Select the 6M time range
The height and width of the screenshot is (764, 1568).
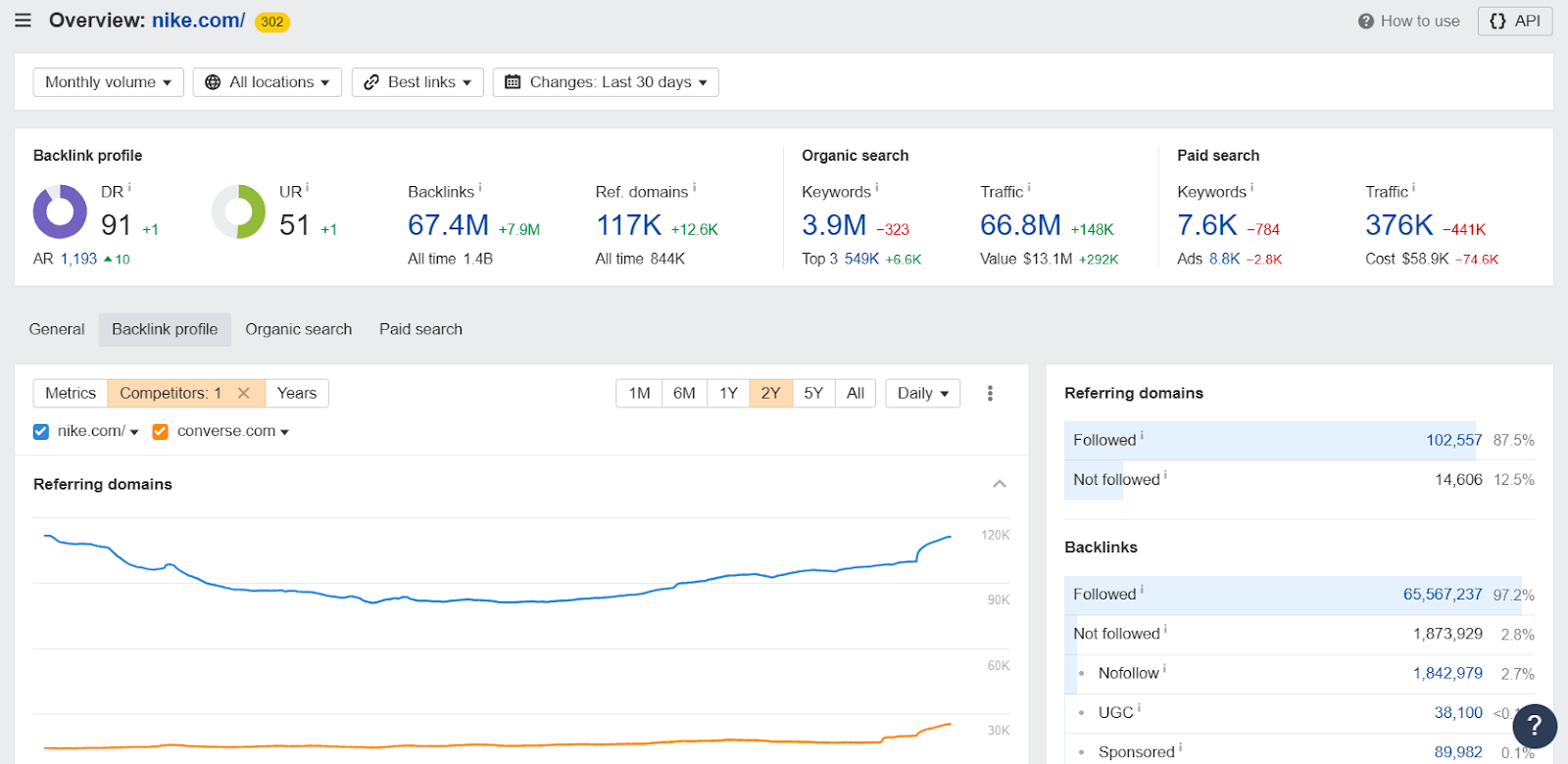coord(684,393)
